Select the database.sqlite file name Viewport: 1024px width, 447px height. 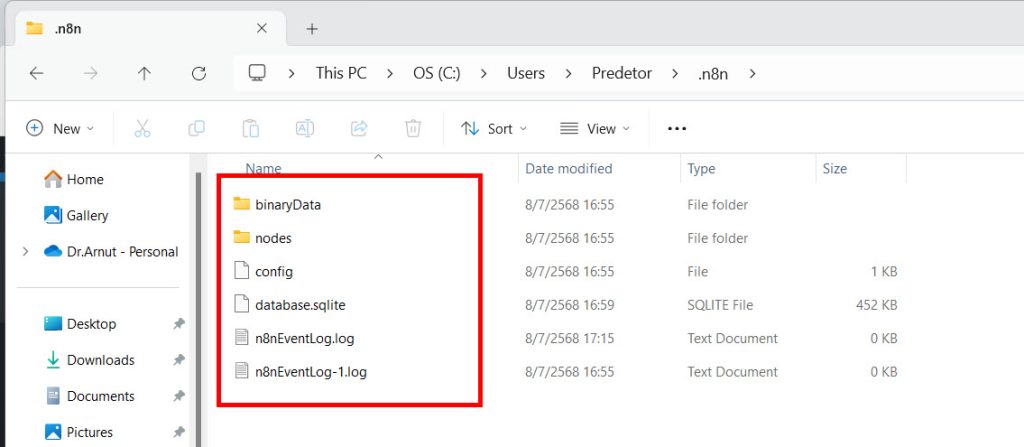point(300,305)
